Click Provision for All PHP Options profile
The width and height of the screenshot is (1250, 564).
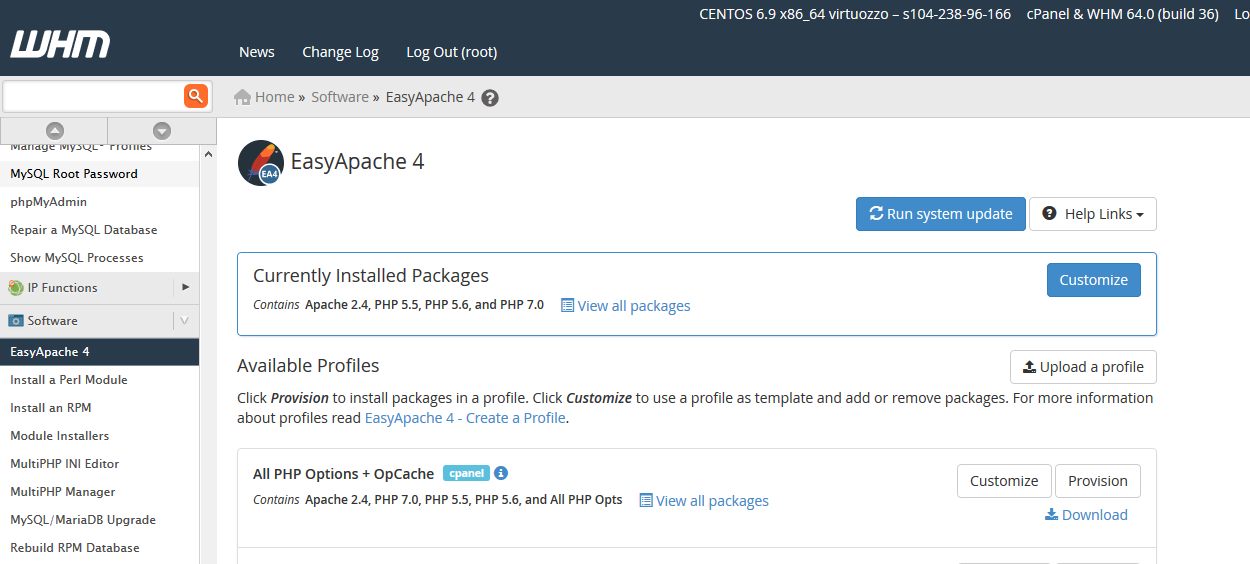point(1098,481)
